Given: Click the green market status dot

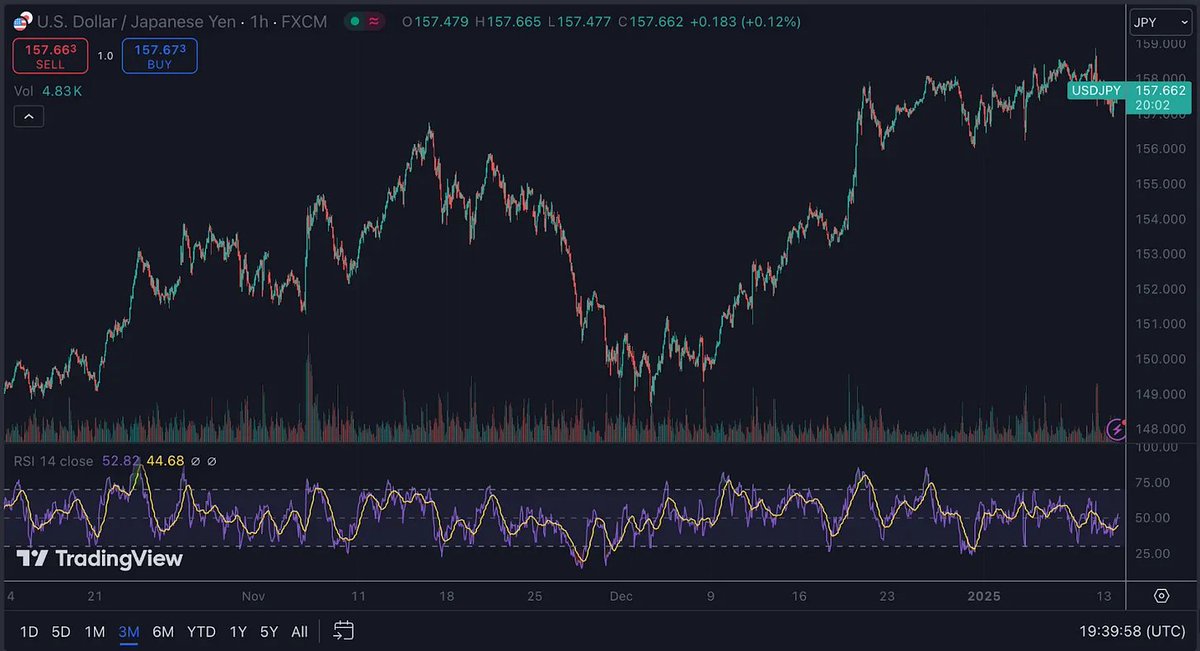Looking at the screenshot, I should 355,21.
